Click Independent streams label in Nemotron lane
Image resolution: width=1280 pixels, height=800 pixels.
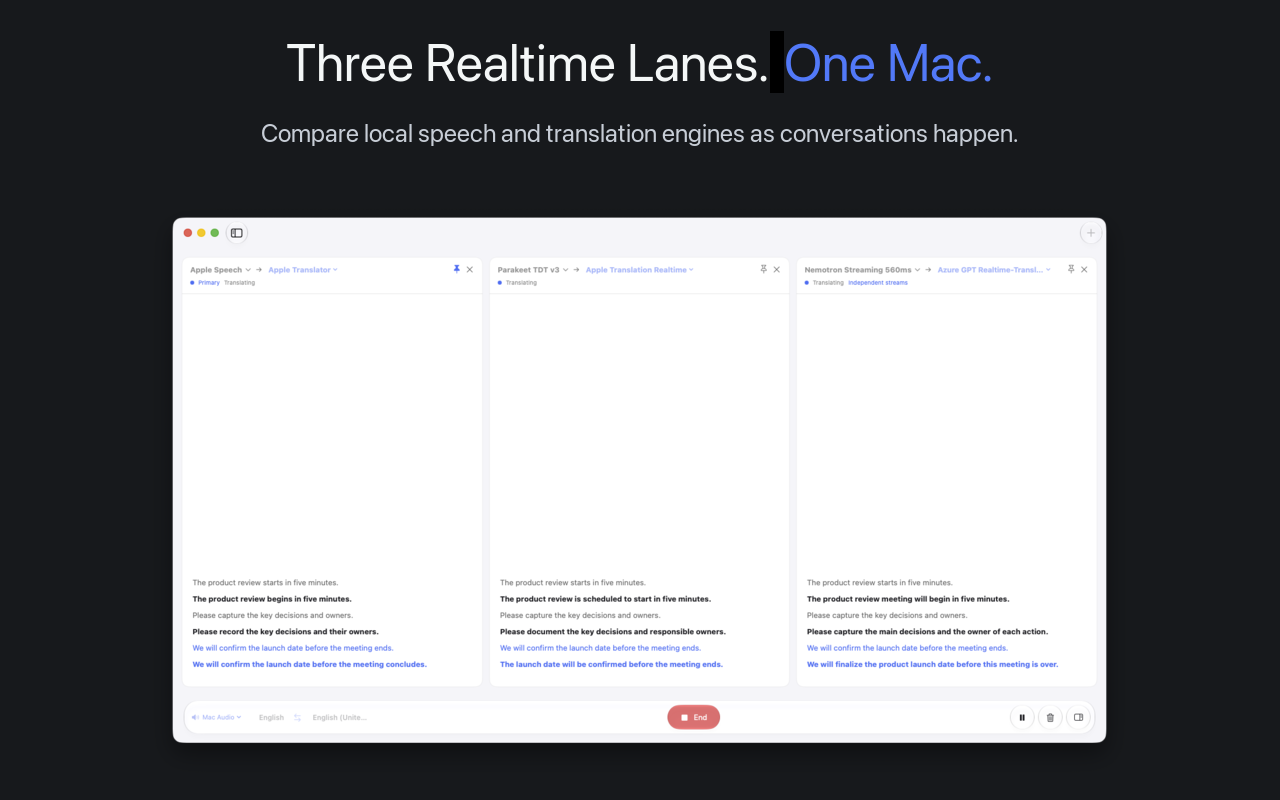[878, 283]
